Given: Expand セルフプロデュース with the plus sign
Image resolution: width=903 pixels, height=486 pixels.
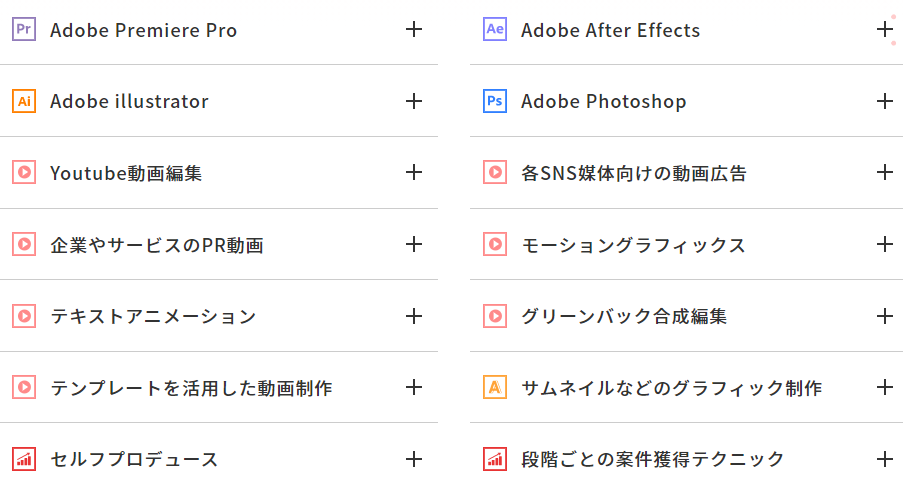Looking at the screenshot, I should click(413, 459).
